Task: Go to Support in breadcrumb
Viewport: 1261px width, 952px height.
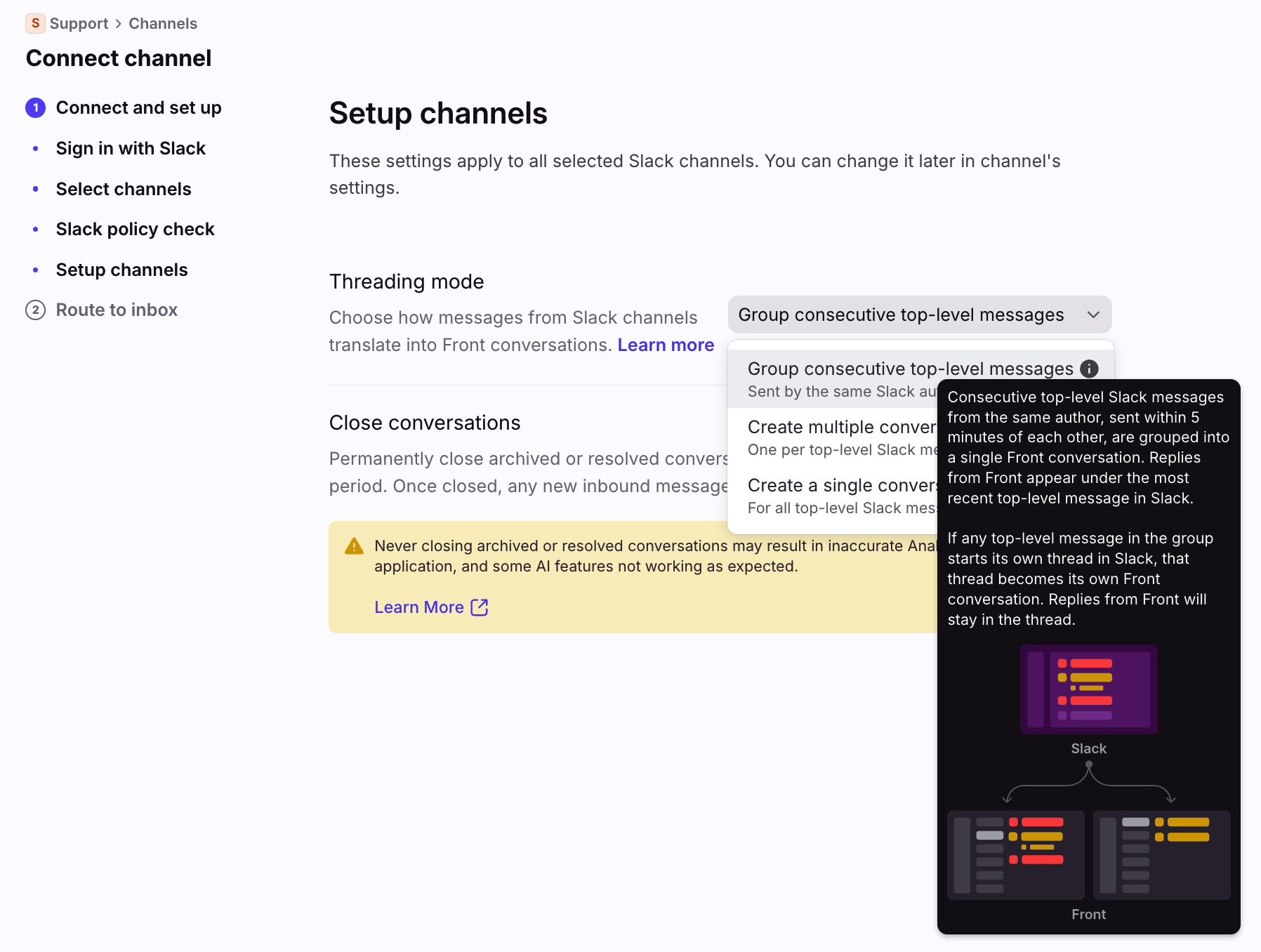Action: (x=79, y=24)
